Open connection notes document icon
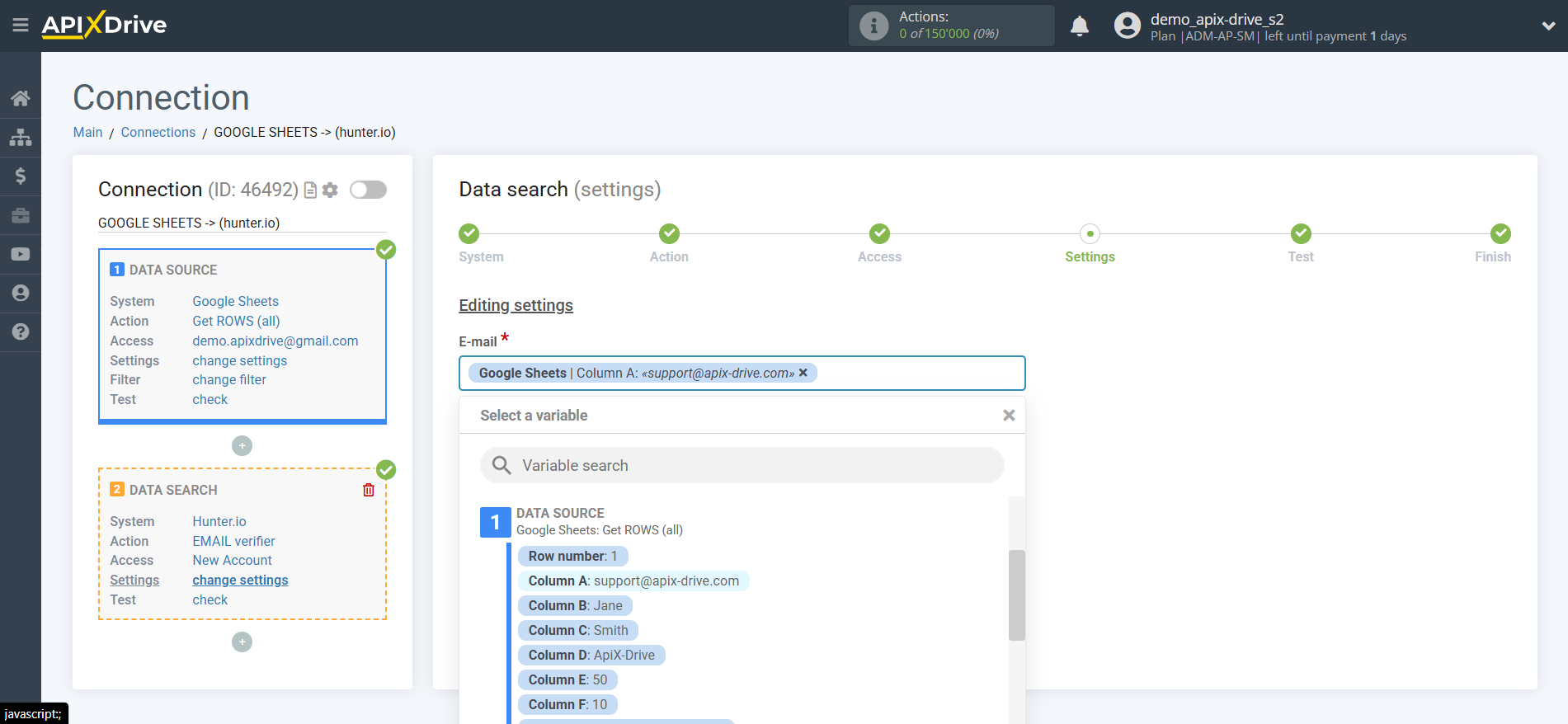This screenshot has width=1568, height=724. [x=310, y=190]
